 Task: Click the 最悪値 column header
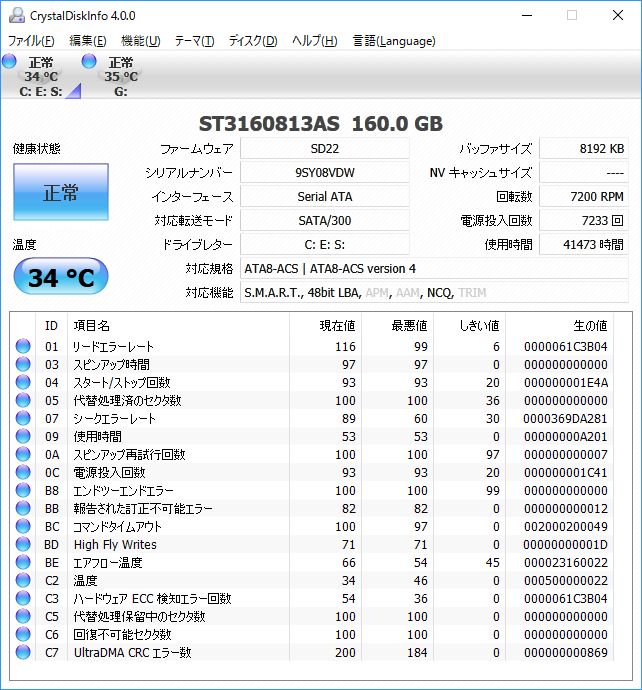click(x=398, y=326)
